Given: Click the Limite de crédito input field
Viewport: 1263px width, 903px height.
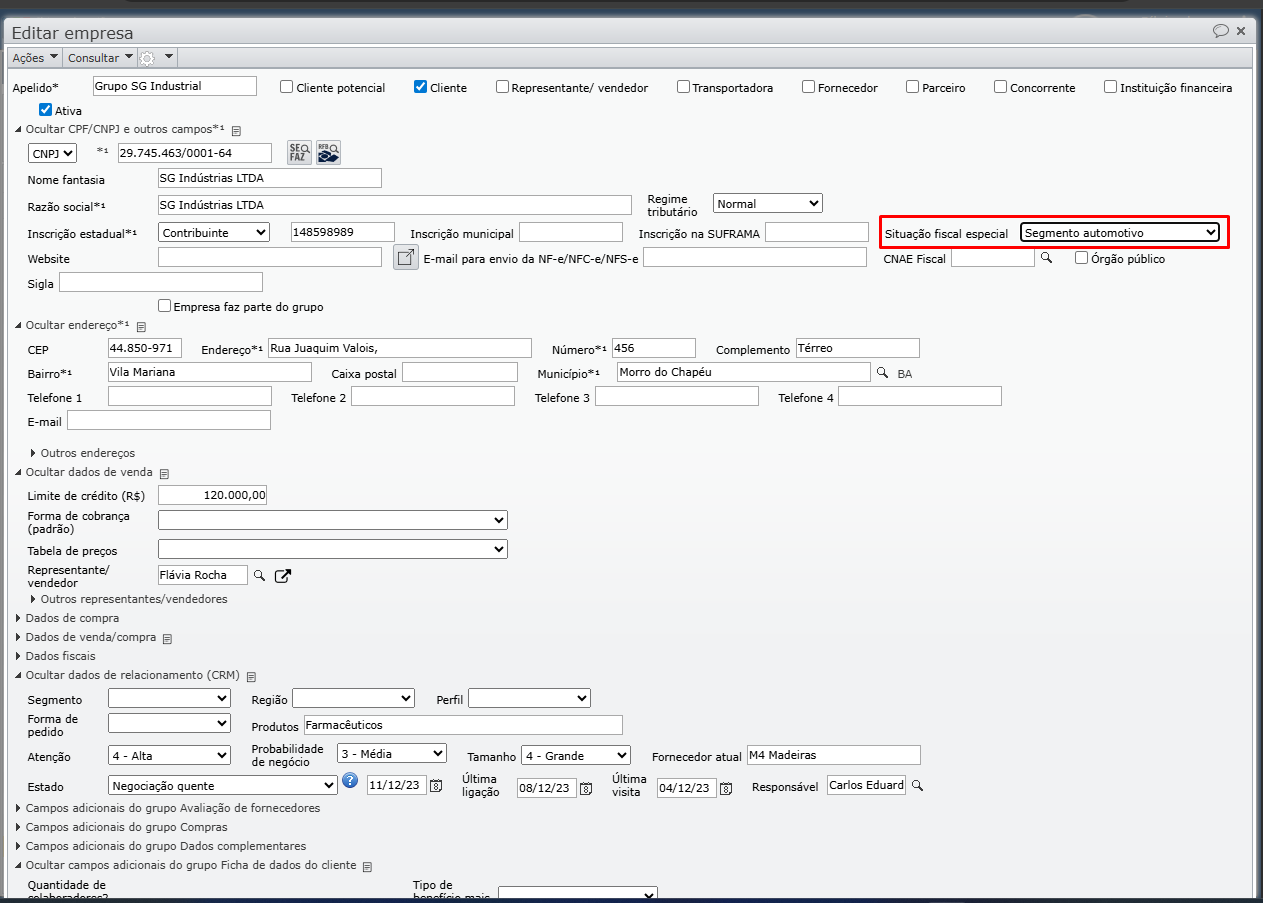Looking at the screenshot, I should [x=213, y=495].
